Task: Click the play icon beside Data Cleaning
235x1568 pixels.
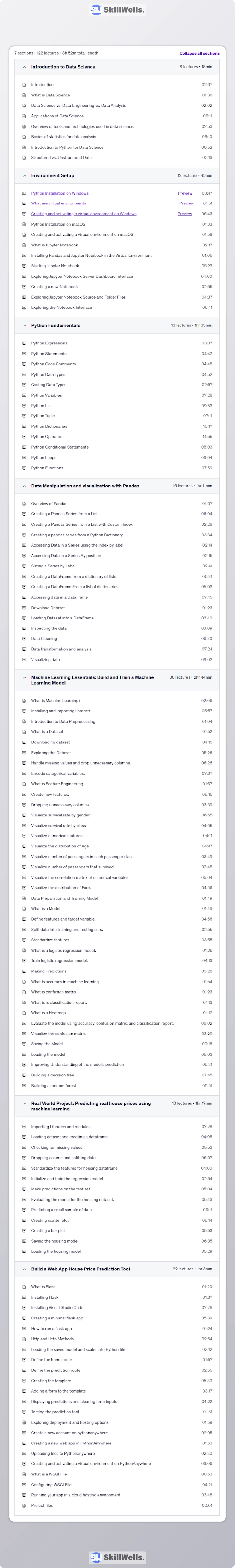Action: click(x=24, y=639)
